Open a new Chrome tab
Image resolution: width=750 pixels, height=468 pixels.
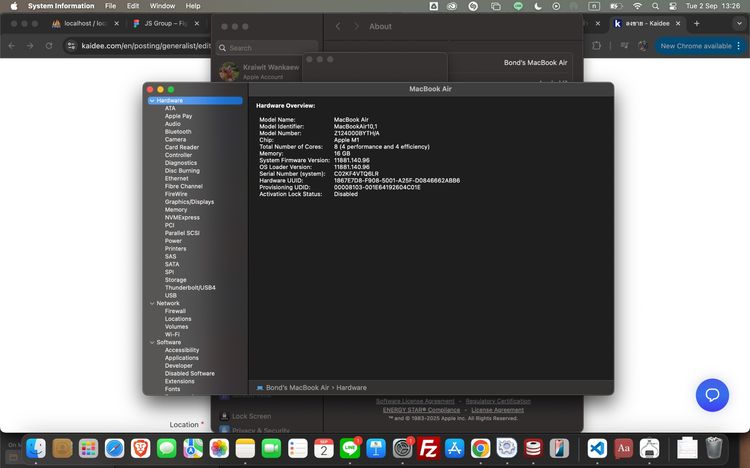coord(696,23)
